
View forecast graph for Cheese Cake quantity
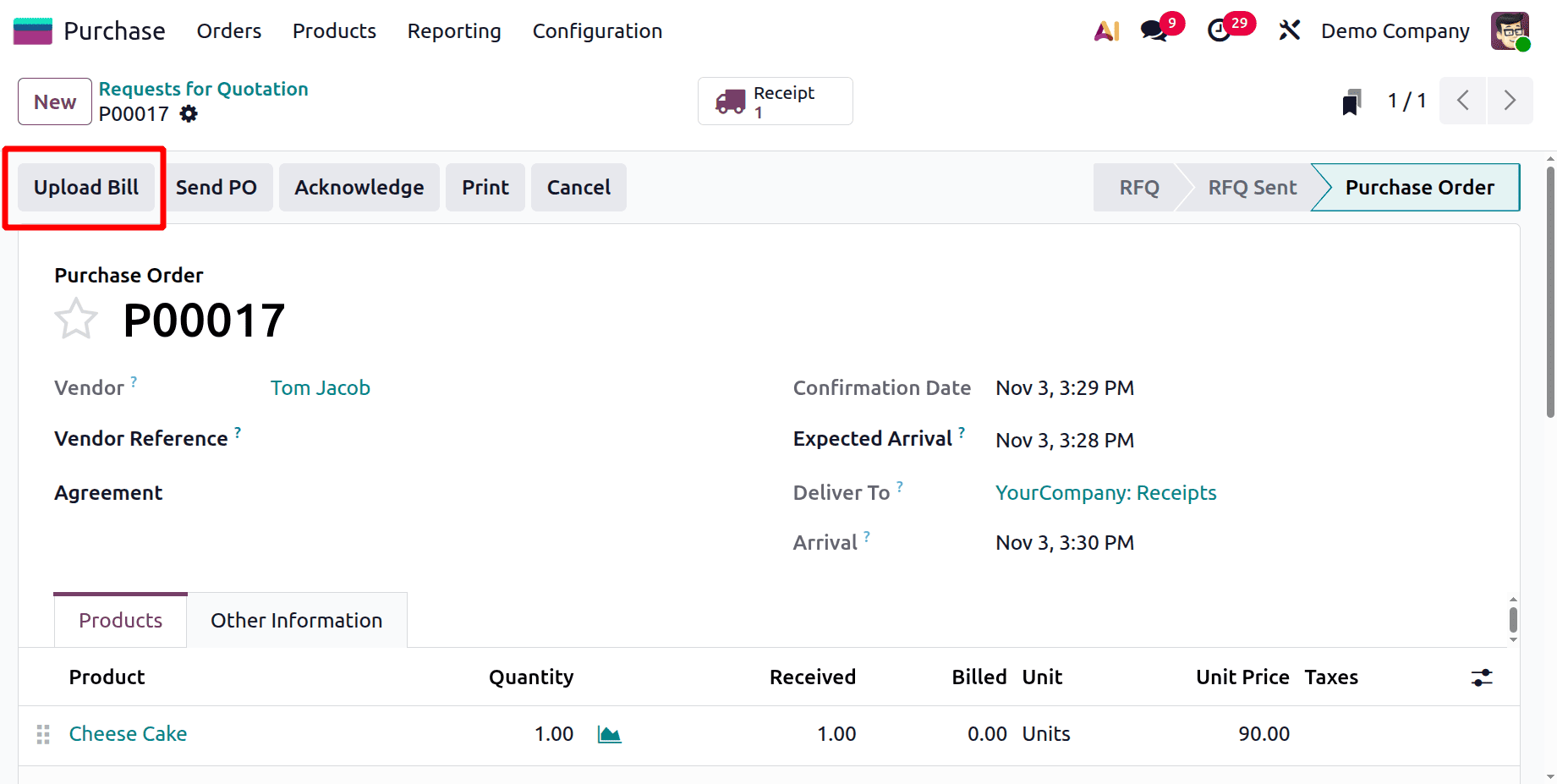pyautogui.click(x=608, y=734)
